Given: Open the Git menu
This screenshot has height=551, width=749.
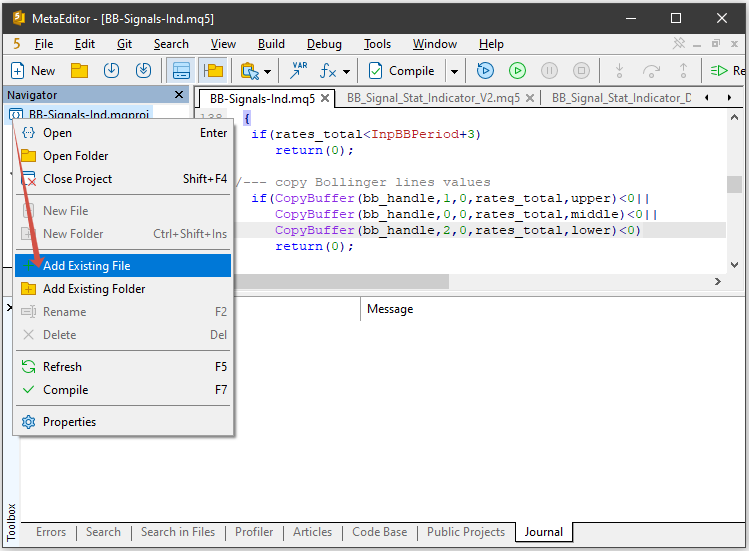Looking at the screenshot, I should pyautogui.click(x=125, y=44).
